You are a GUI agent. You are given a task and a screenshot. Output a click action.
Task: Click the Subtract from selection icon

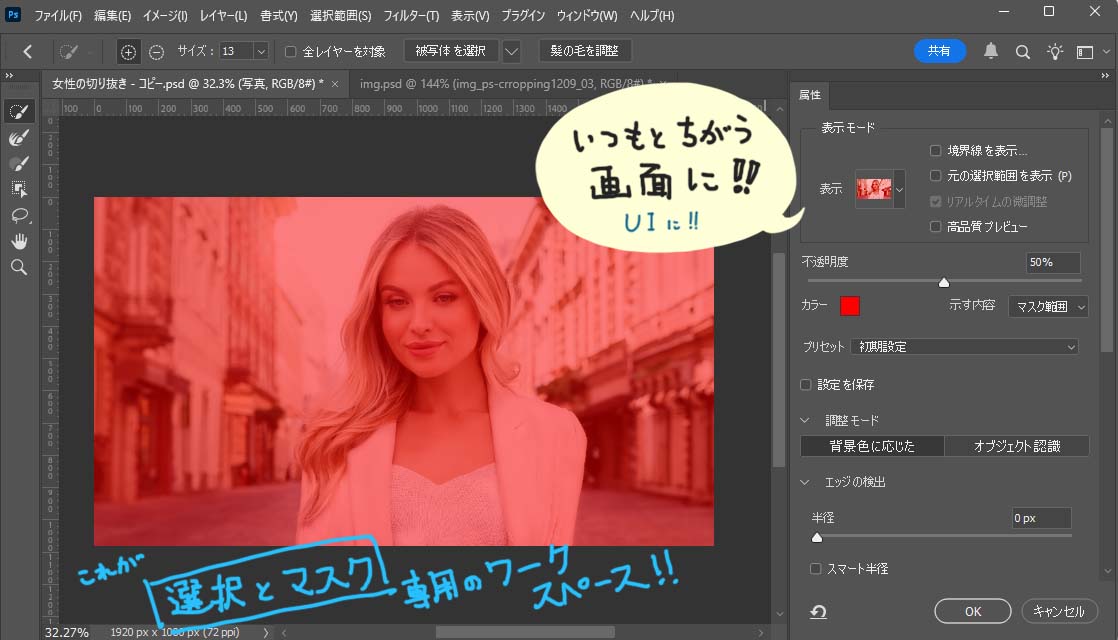tap(157, 52)
